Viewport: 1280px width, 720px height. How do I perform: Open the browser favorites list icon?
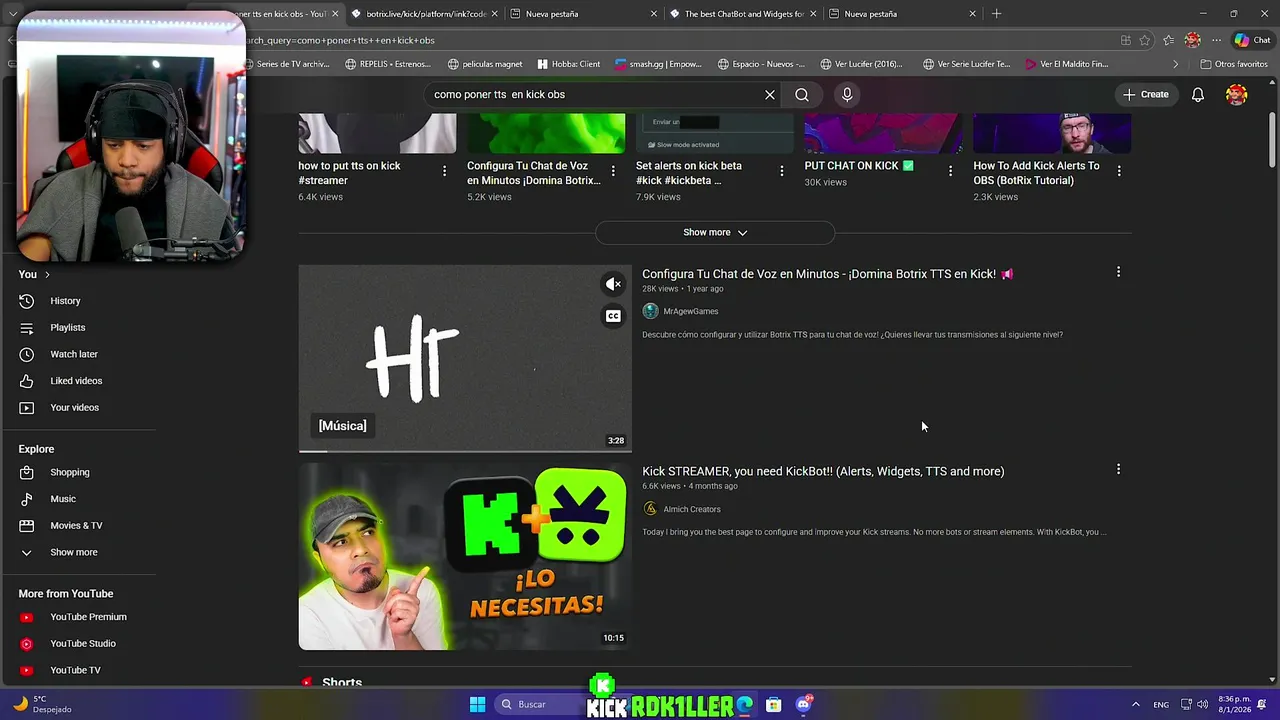(x=1169, y=40)
